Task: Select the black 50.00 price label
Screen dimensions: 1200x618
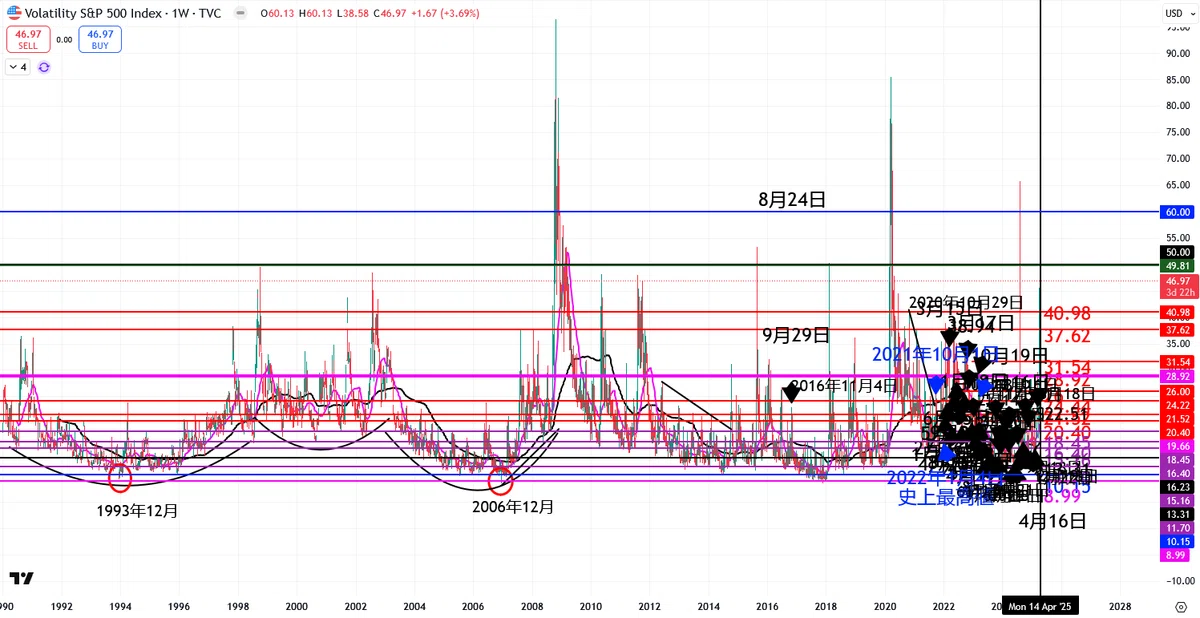Action: 1177,252
